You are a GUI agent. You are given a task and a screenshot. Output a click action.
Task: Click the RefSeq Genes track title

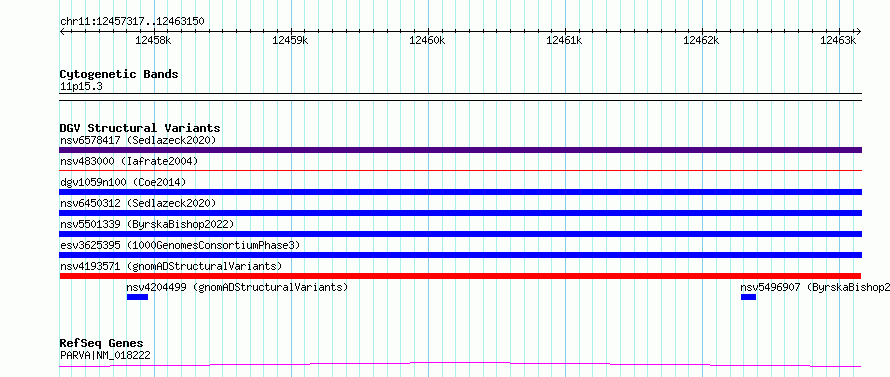pos(101,344)
